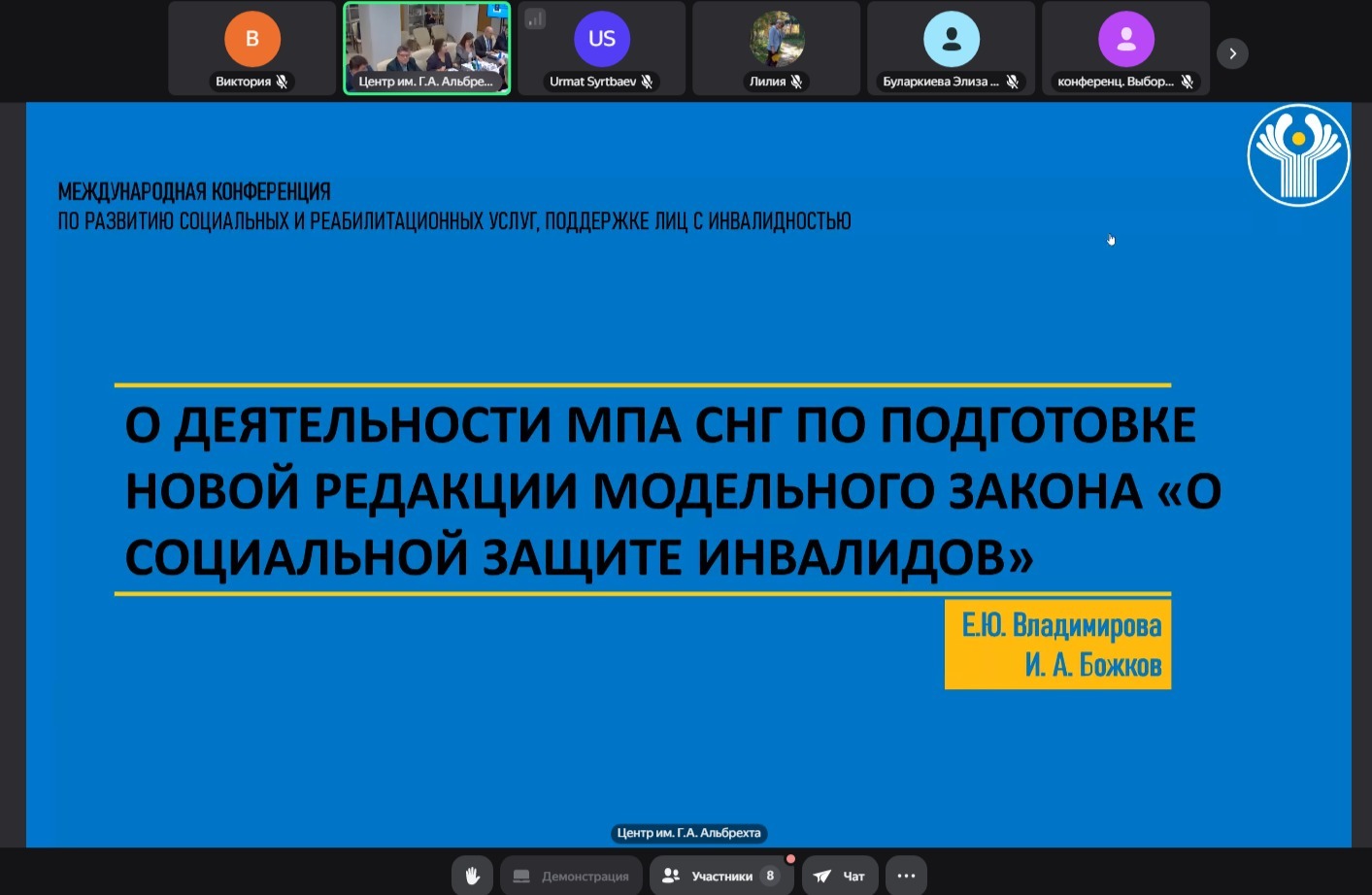Click the CIS emblem logo on the slide
The width and height of the screenshot is (1372, 895).
point(1298,155)
